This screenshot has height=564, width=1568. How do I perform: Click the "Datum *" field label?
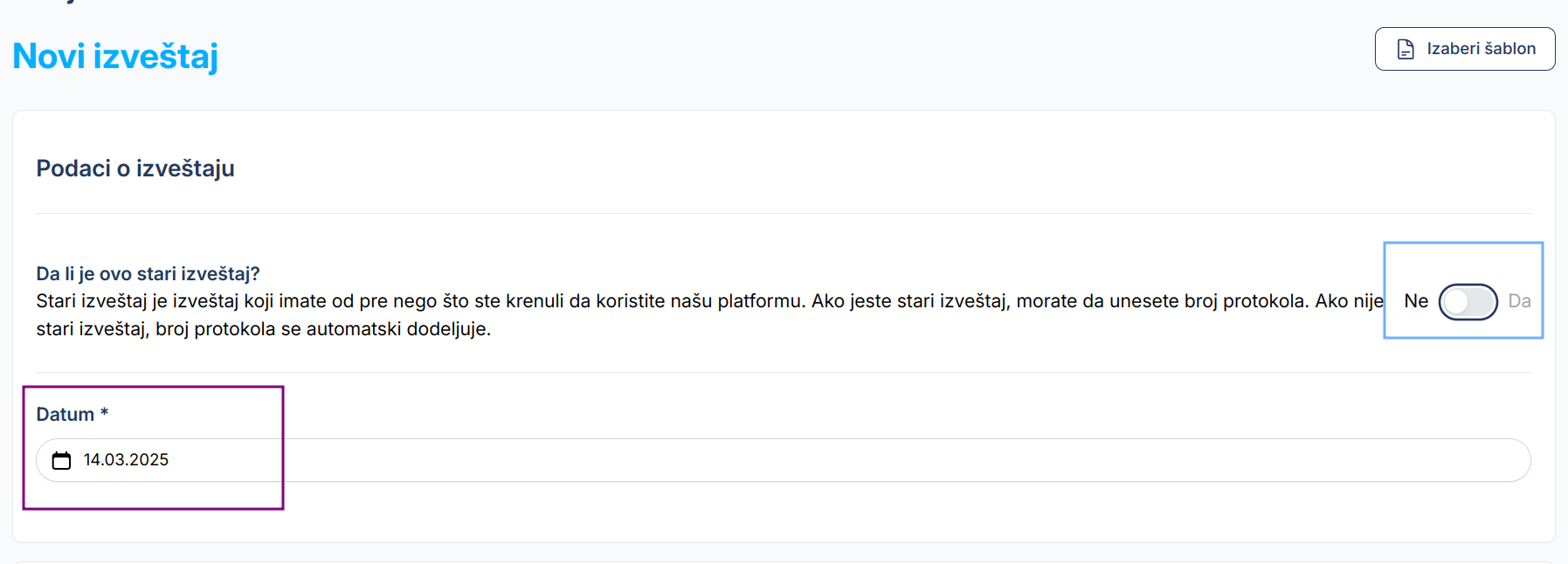click(x=65, y=415)
